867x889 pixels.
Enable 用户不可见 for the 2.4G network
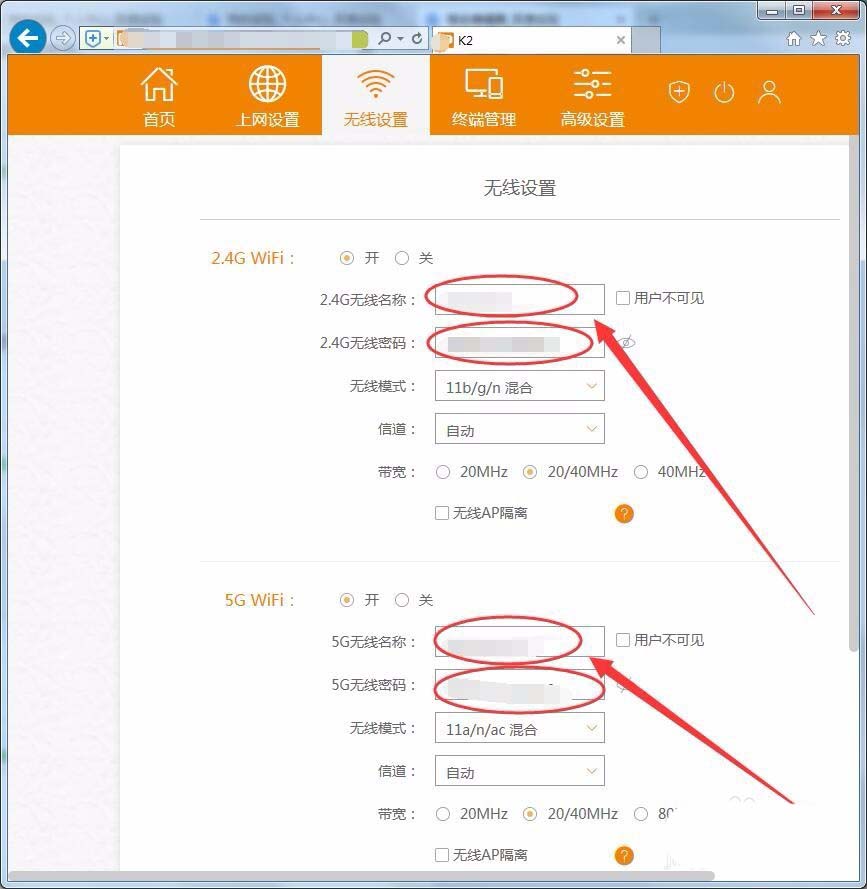[x=622, y=297]
